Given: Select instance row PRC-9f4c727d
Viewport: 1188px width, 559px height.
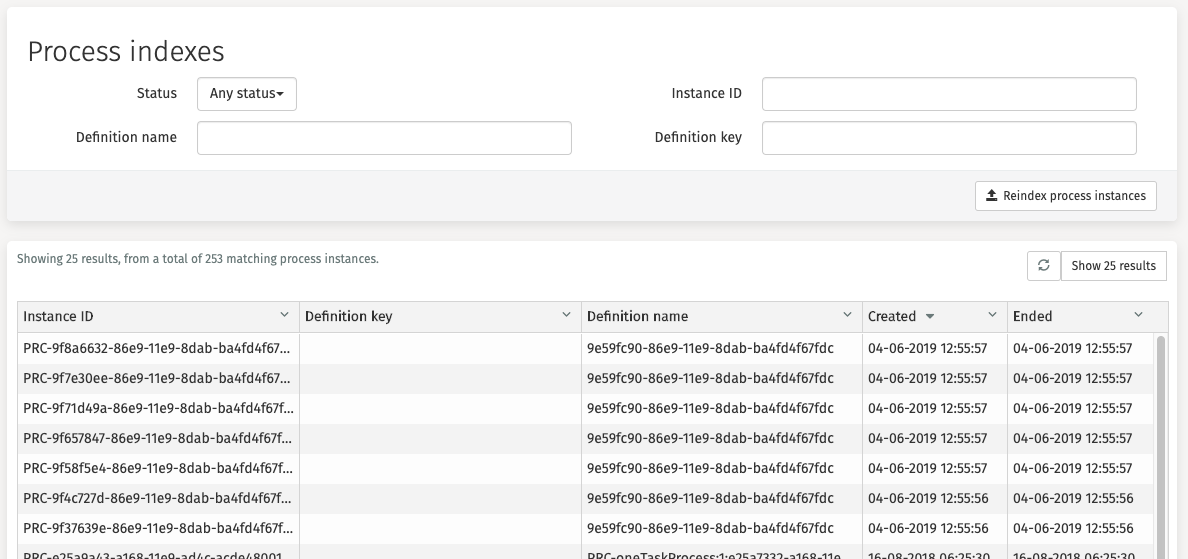Looking at the screenshot, I should coord(585,498).
